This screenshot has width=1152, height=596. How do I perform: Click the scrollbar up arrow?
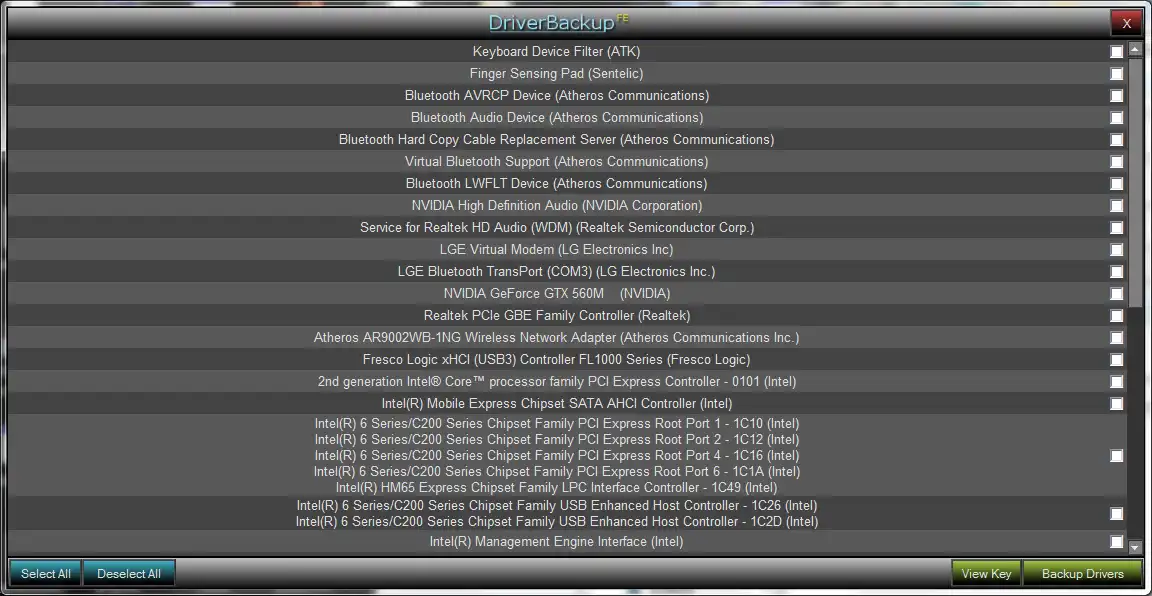point(1134,50)
